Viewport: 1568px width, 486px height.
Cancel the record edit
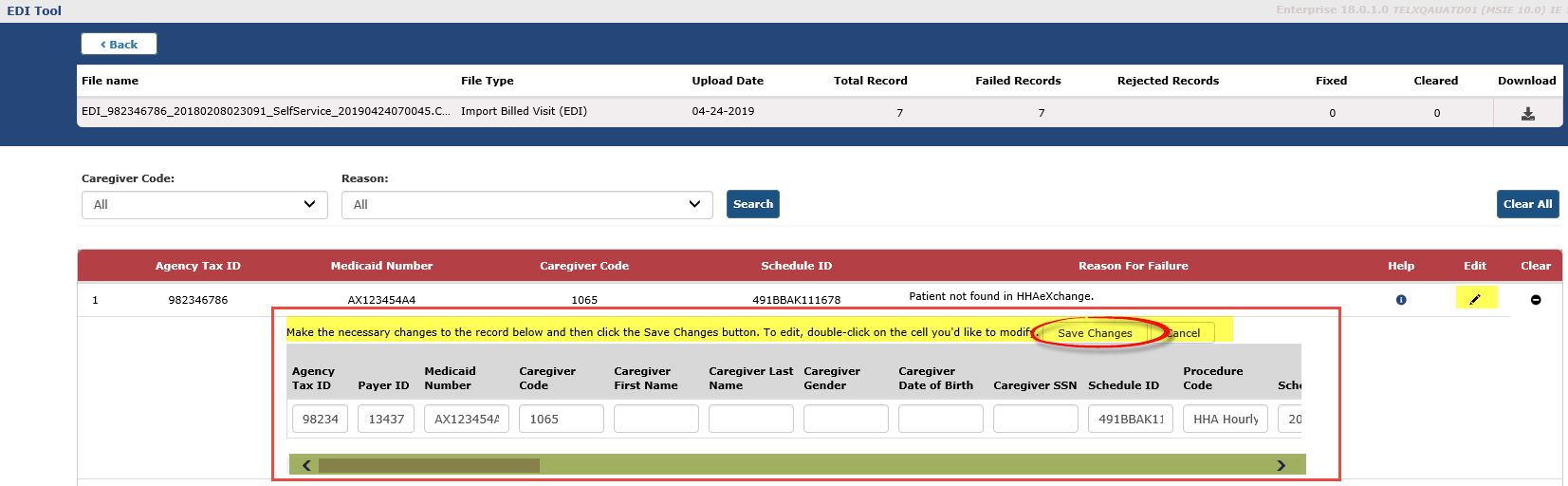tap(1184, 333)
